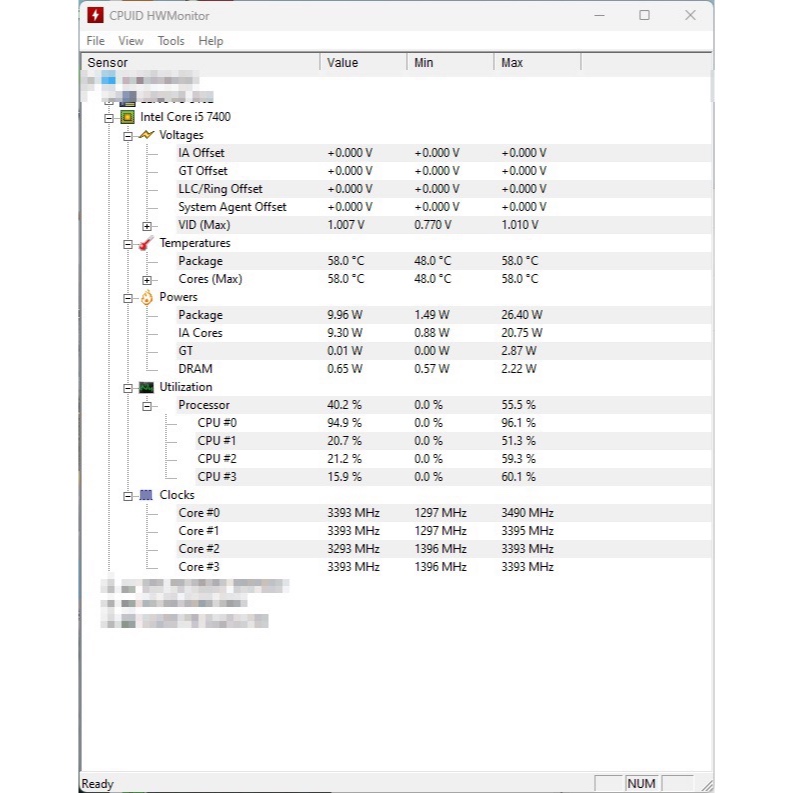Image resolution: width=793 pixels, height=793 pixels.
Task: Click the Utilization graph icon
Action: coord(146,387)
